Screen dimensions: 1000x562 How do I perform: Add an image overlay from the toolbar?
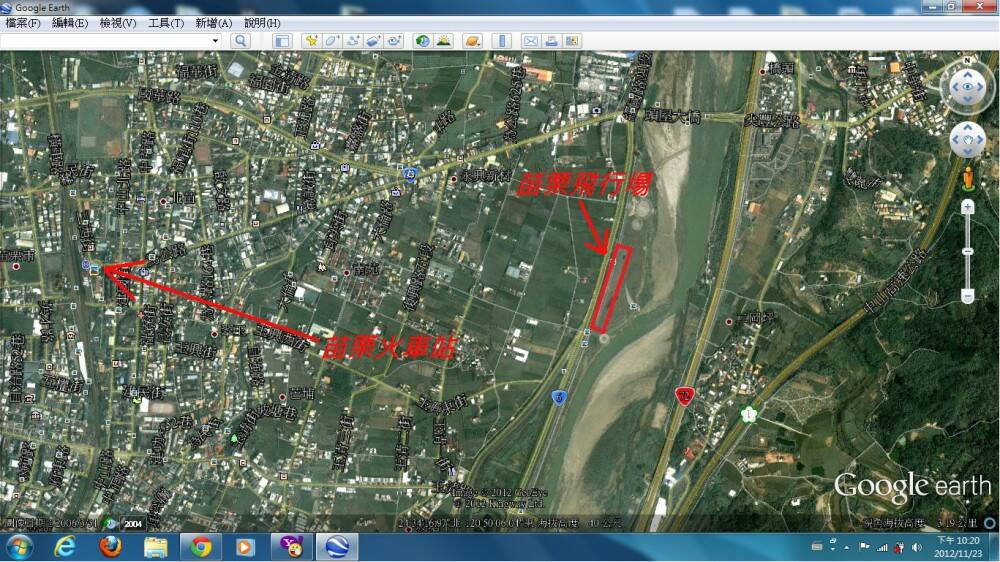point(374,41)
